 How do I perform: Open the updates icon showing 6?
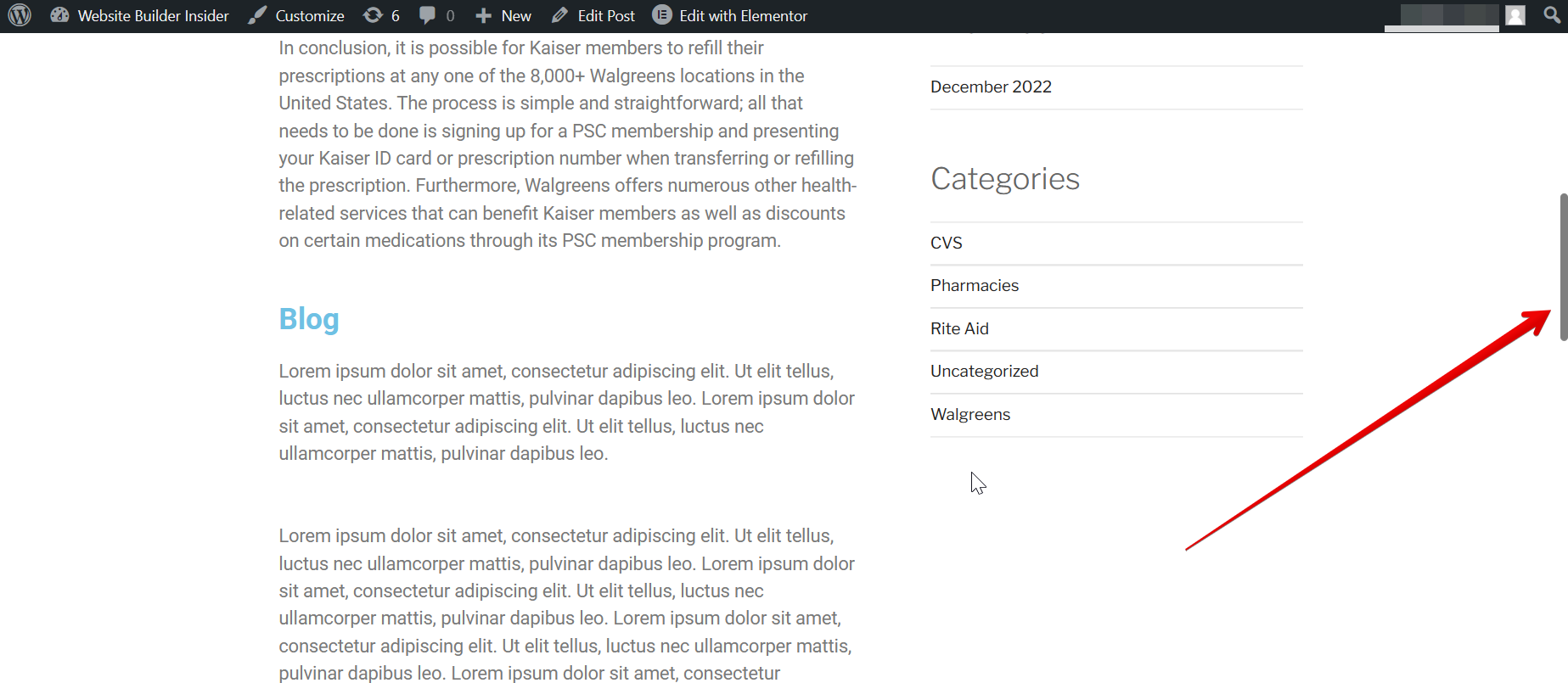pos(373,15)
